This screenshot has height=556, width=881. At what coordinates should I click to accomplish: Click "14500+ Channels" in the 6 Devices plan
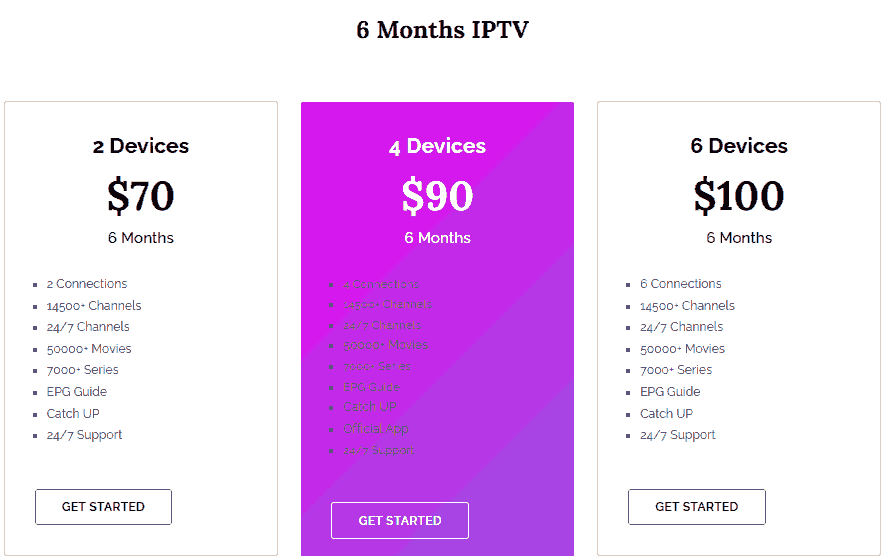click(x=687, y=306)
